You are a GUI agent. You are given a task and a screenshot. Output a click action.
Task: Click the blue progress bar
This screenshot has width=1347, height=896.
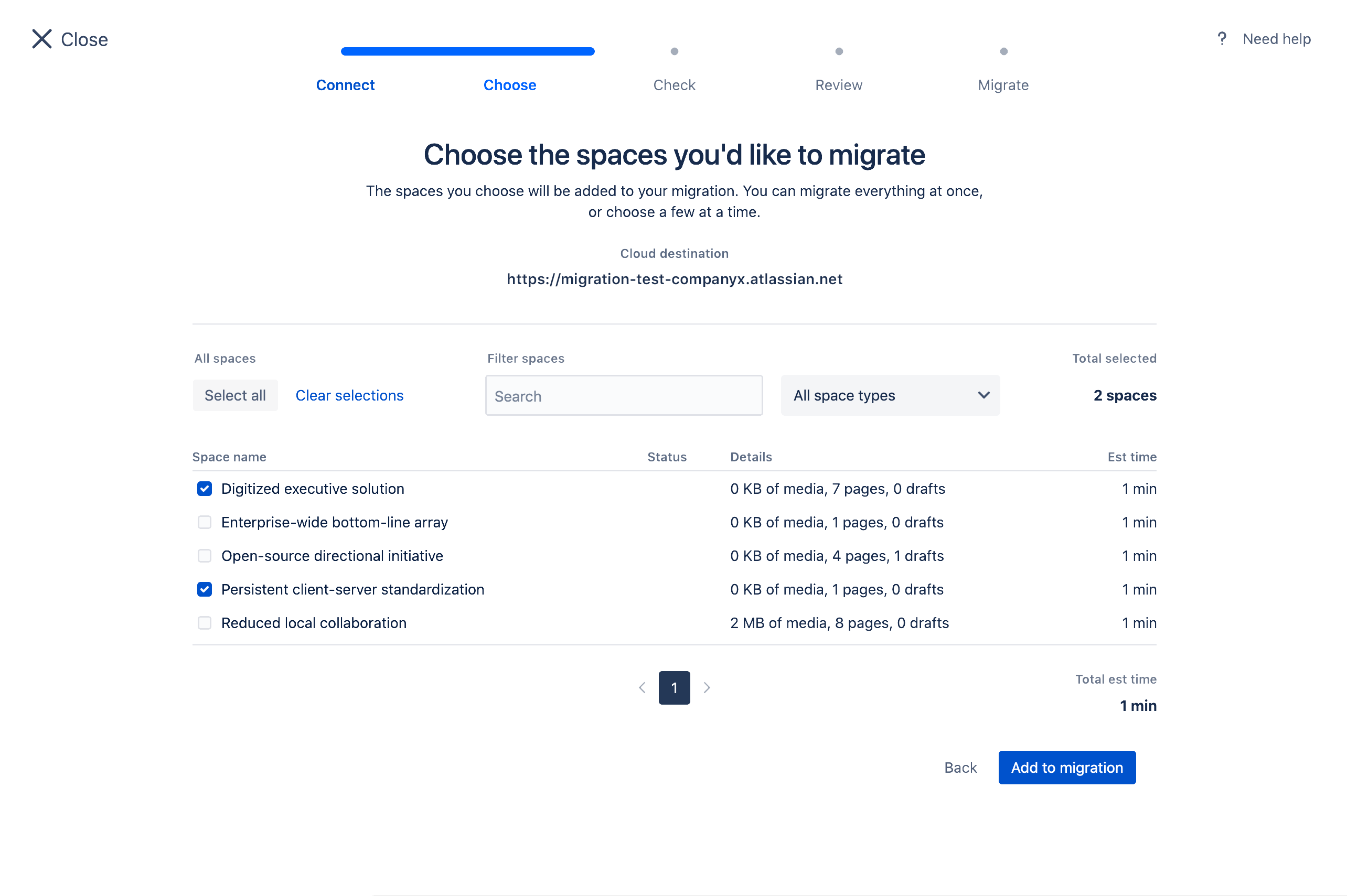coord(468,51)
